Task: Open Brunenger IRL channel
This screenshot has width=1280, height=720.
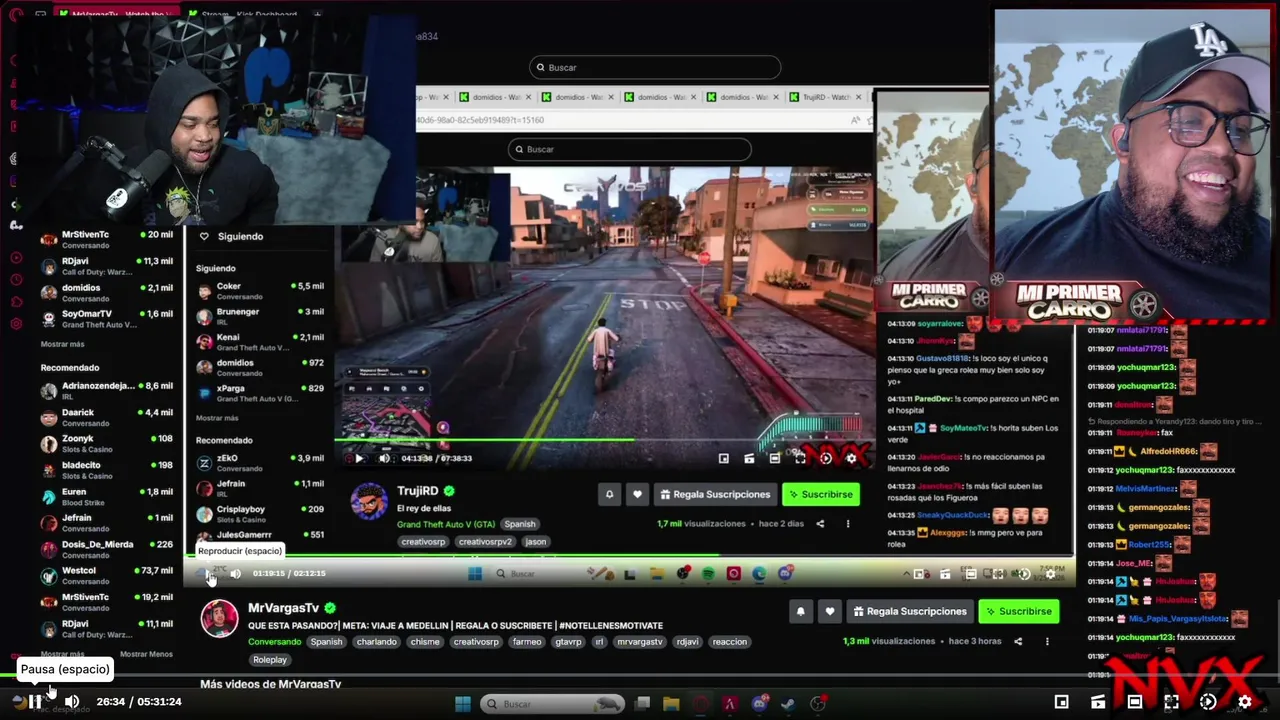Action: [260, 316]
